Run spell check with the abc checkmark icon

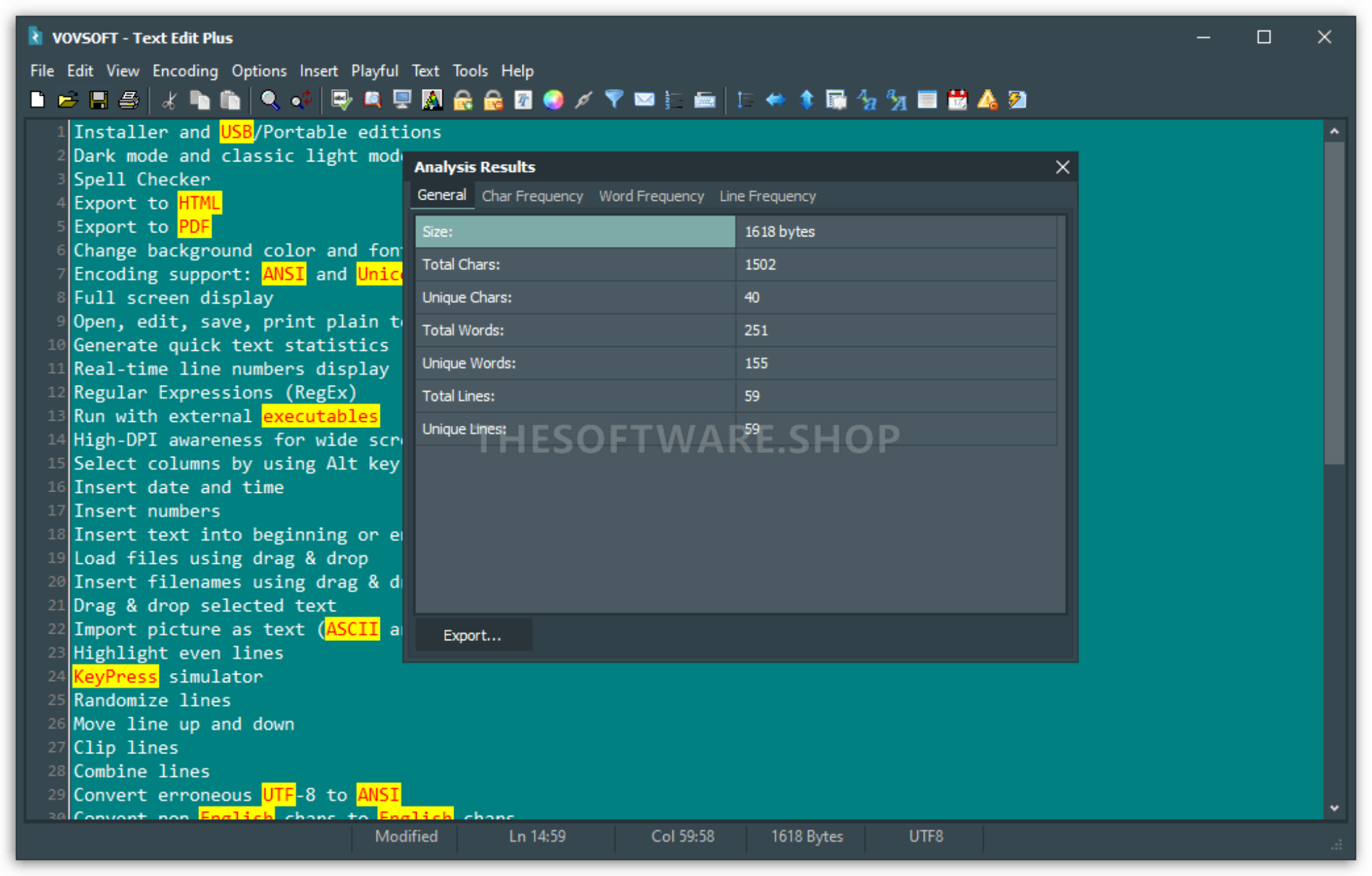tap(342, 100)
